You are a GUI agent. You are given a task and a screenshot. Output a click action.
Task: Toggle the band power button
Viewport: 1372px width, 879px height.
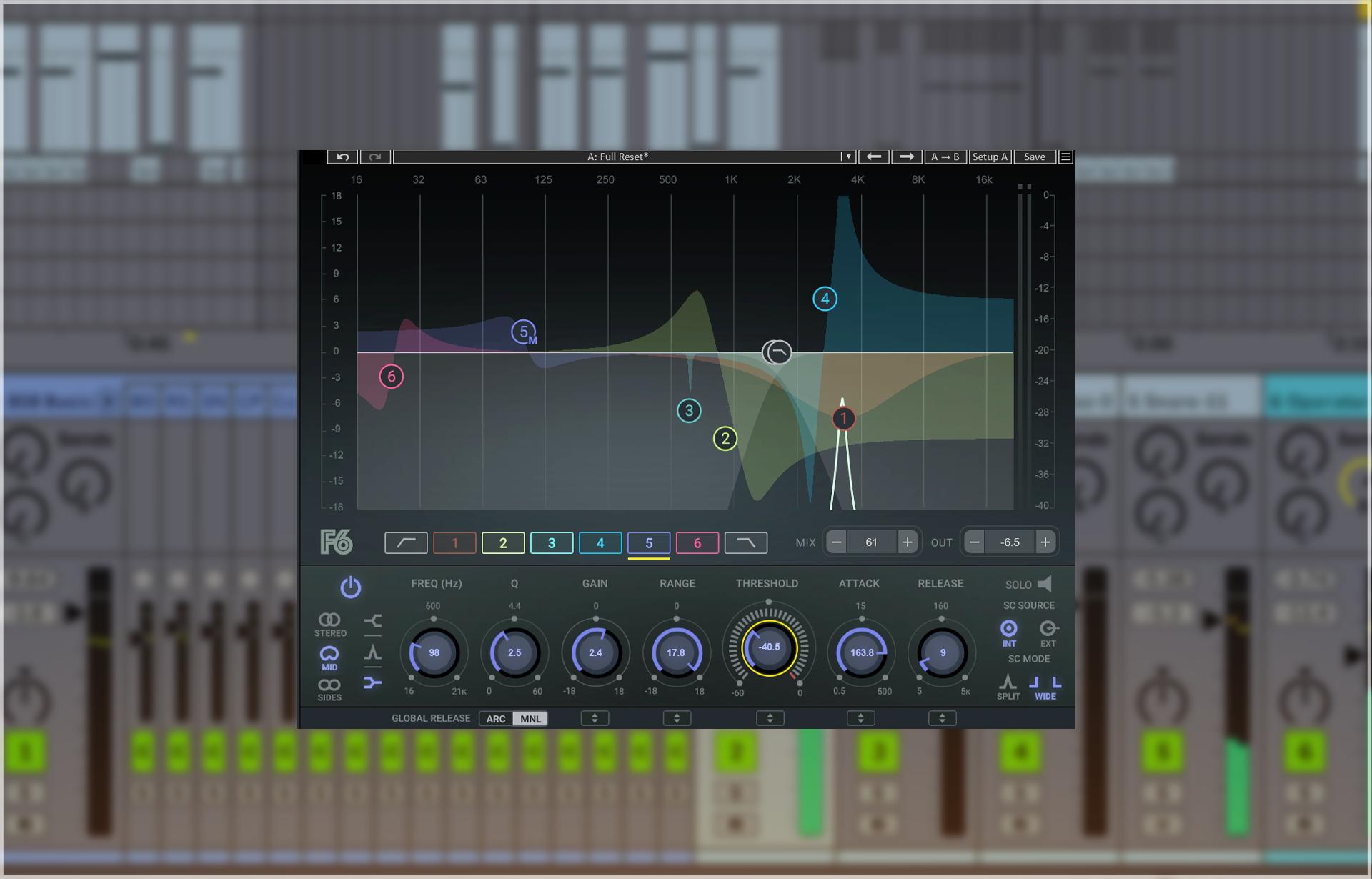[350, 587]
